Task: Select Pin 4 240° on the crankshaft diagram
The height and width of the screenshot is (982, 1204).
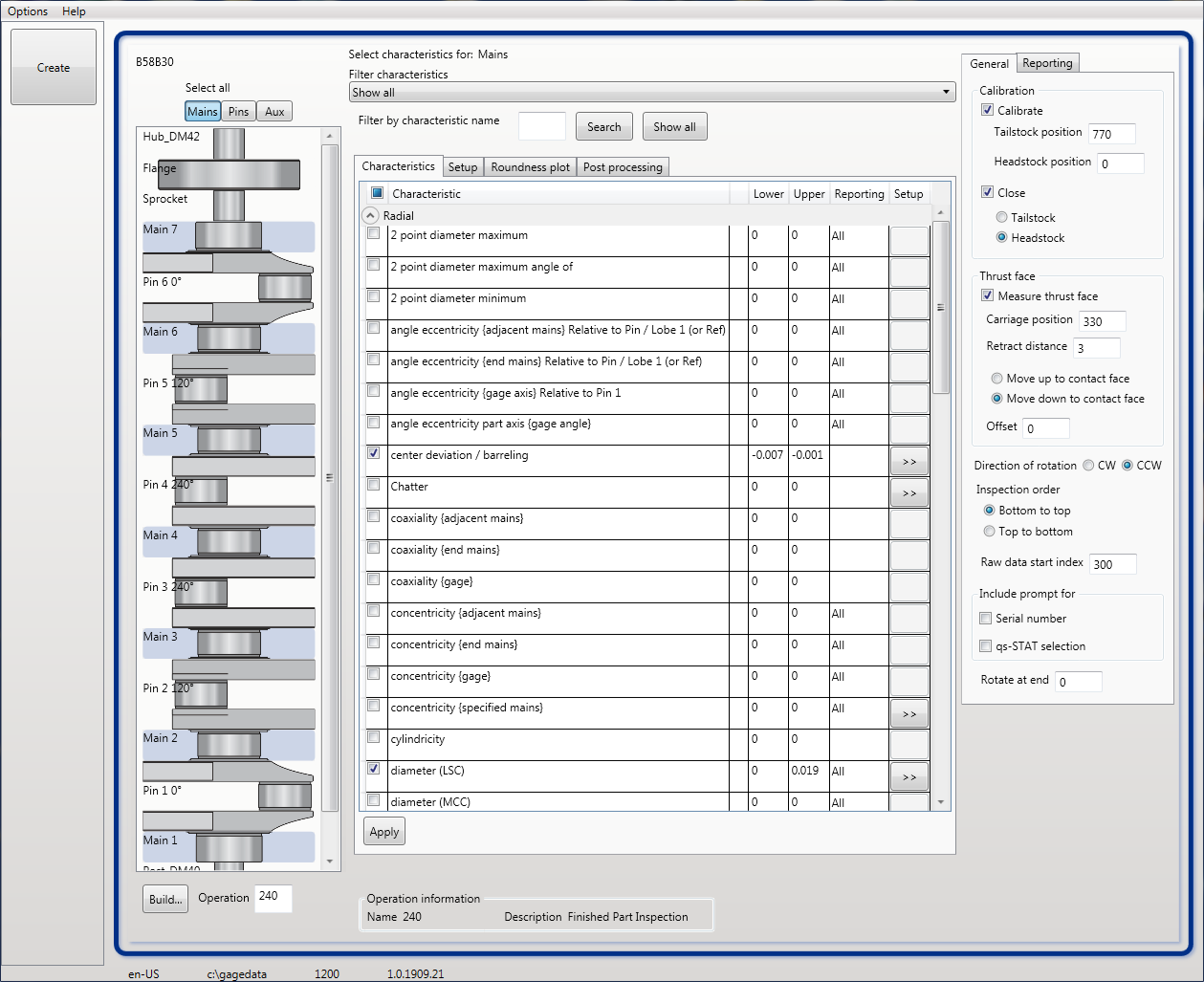Action: pos(165,485)
